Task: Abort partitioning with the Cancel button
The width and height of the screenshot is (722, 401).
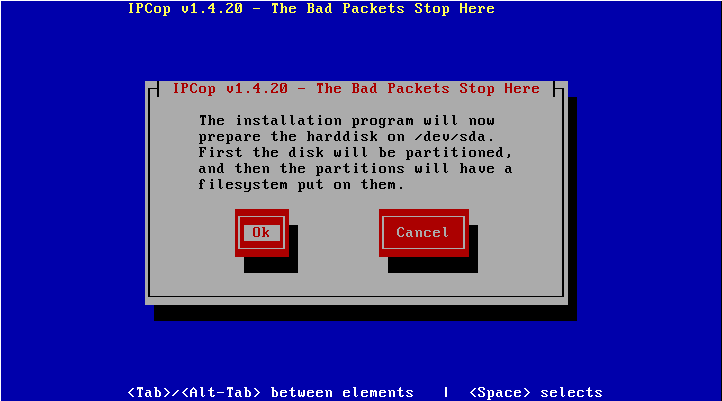Action: [x=424, y=232]
